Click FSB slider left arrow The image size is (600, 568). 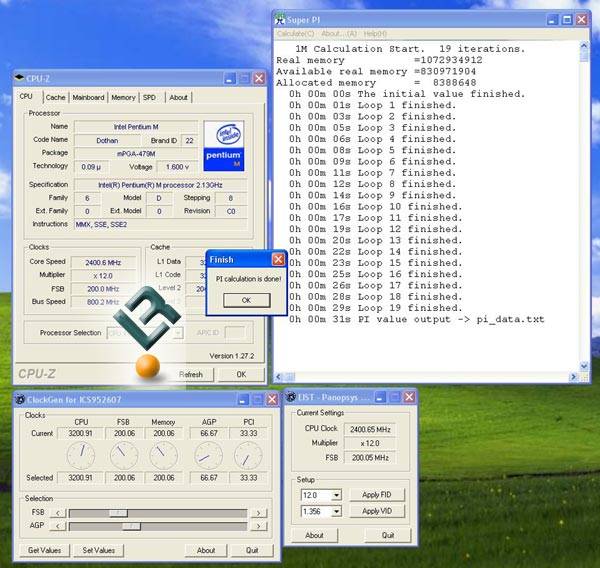pos(58,513)
